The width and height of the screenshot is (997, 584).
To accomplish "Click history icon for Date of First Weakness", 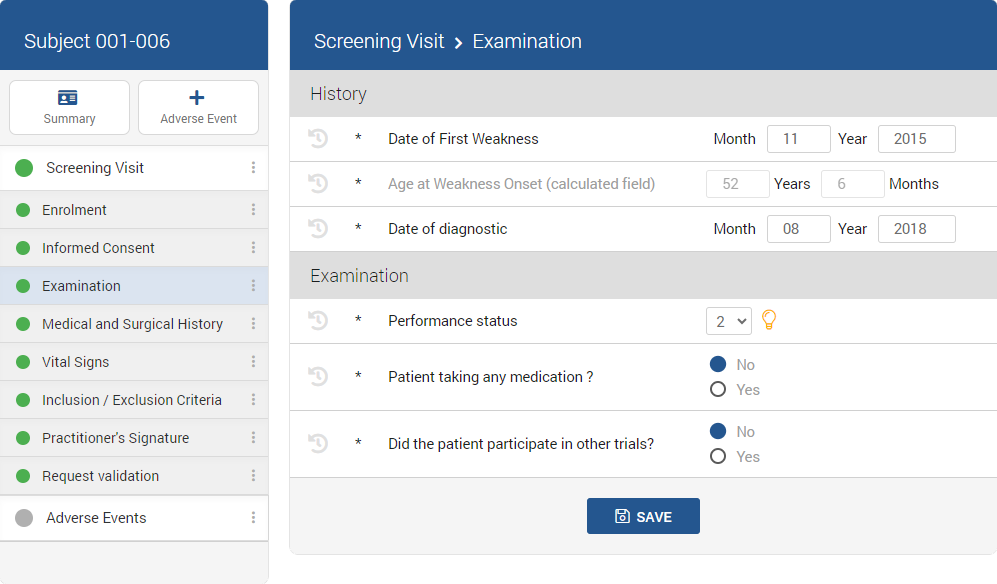I will pyautogui.click(x=318, y=139).
